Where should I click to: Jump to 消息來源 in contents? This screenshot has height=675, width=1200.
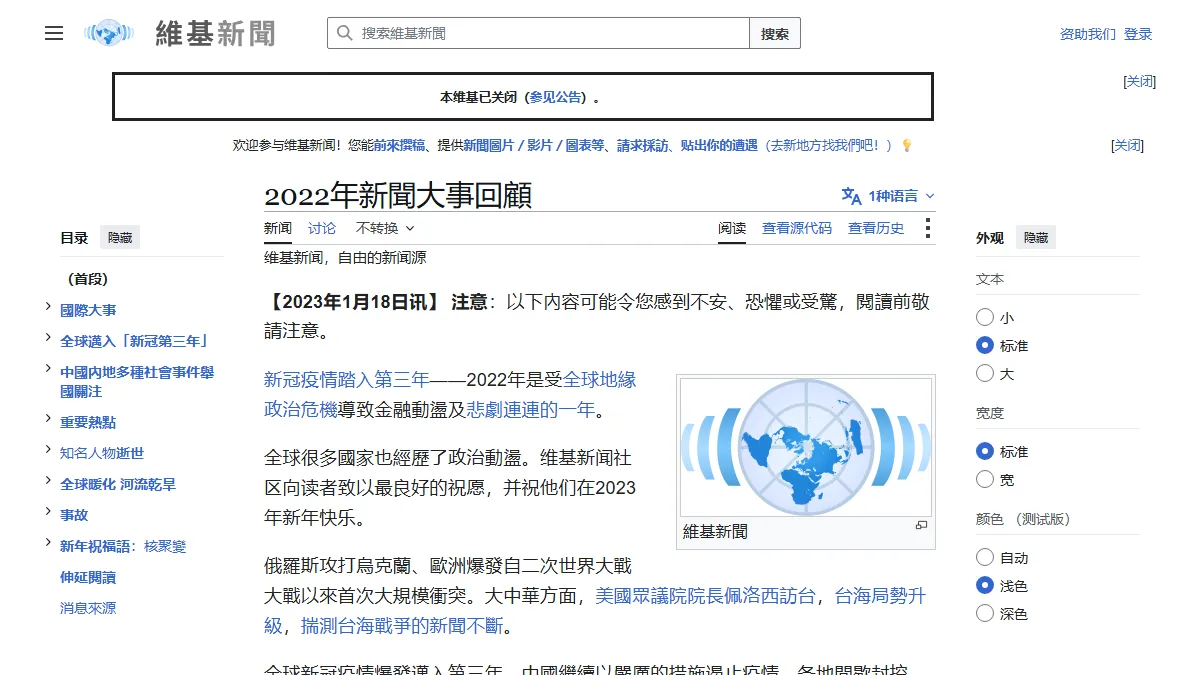(88, 608)
